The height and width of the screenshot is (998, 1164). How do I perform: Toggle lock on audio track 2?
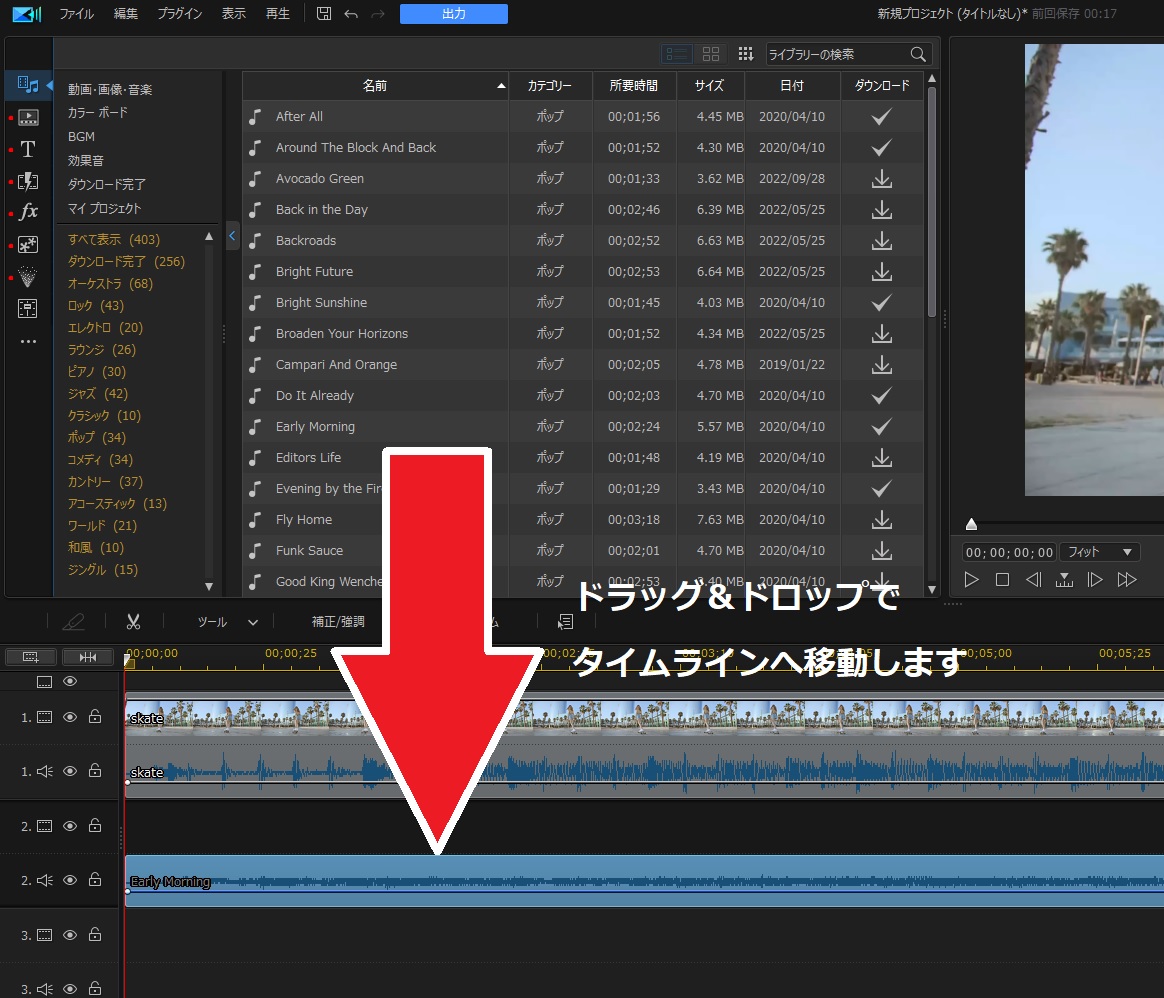[x=95, y=881]
